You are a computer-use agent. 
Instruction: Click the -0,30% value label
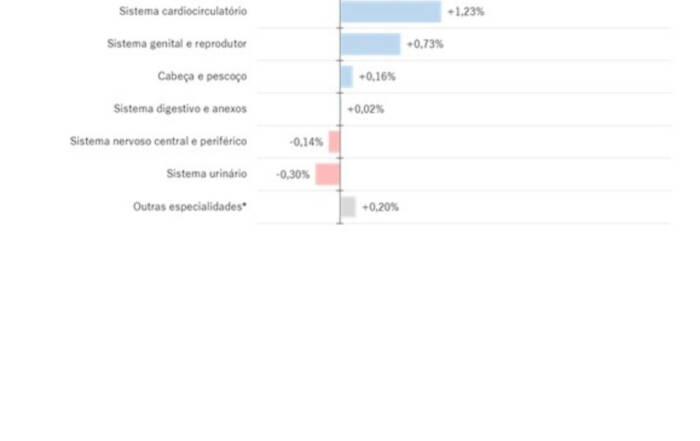293,174
